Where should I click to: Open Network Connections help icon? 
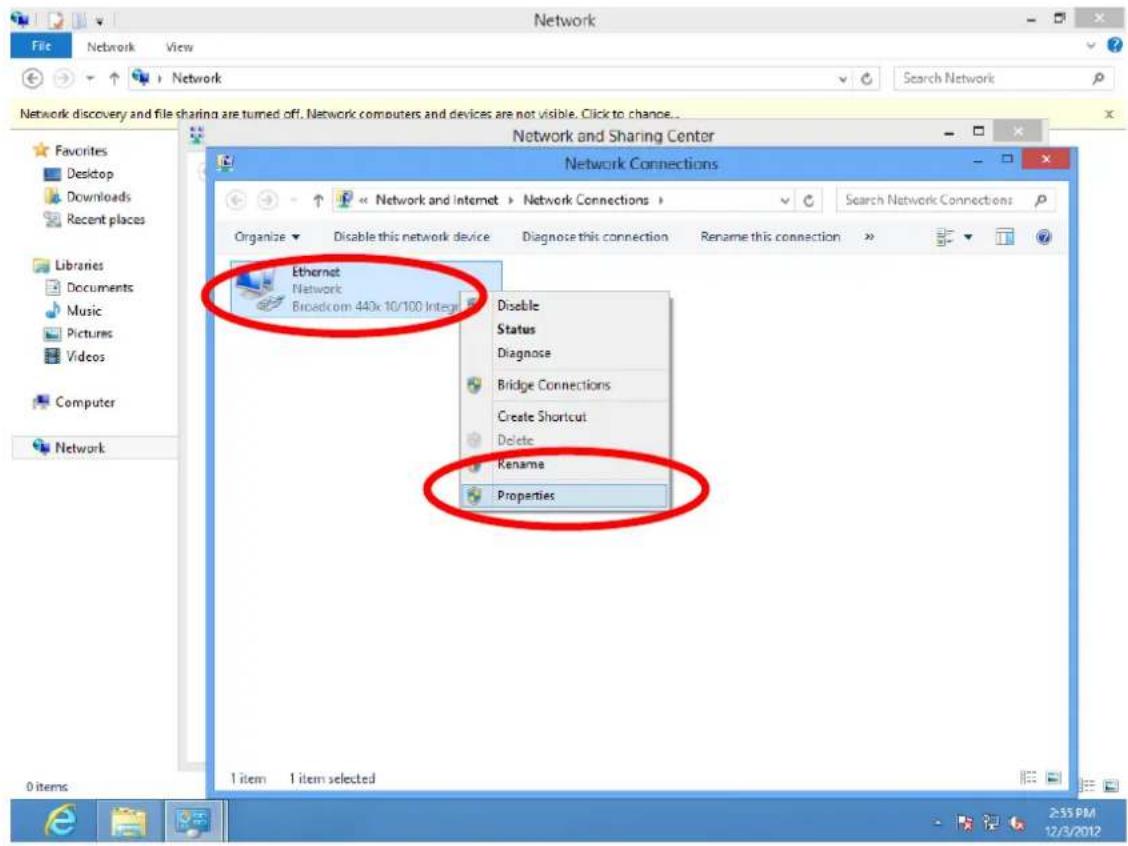tap(1044, 237)
